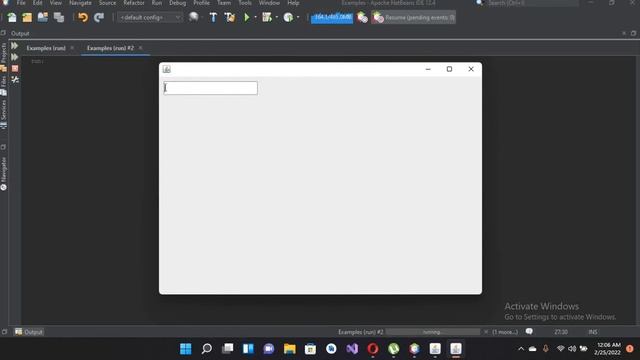Click the profiler icon beside memory indicator
The height and width of the screenshot is (360, 640).
[x=362, y=18]
